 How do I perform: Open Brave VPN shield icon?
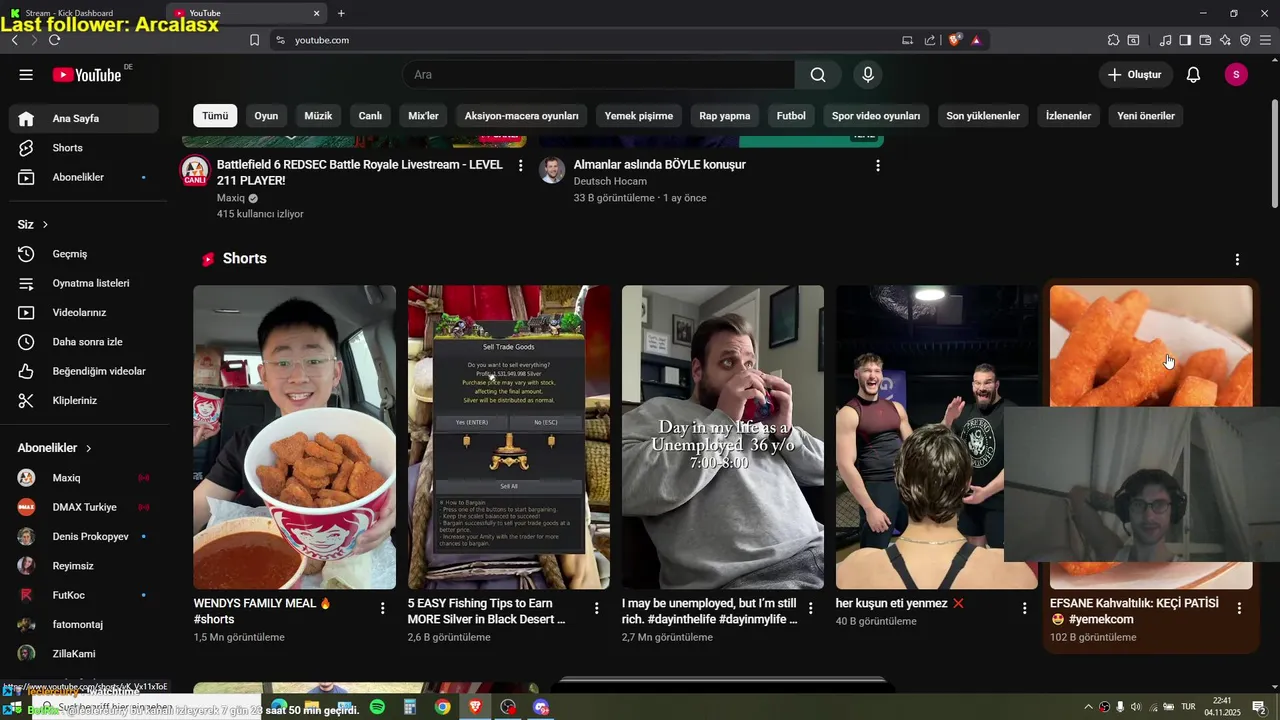coord(1245,40)
